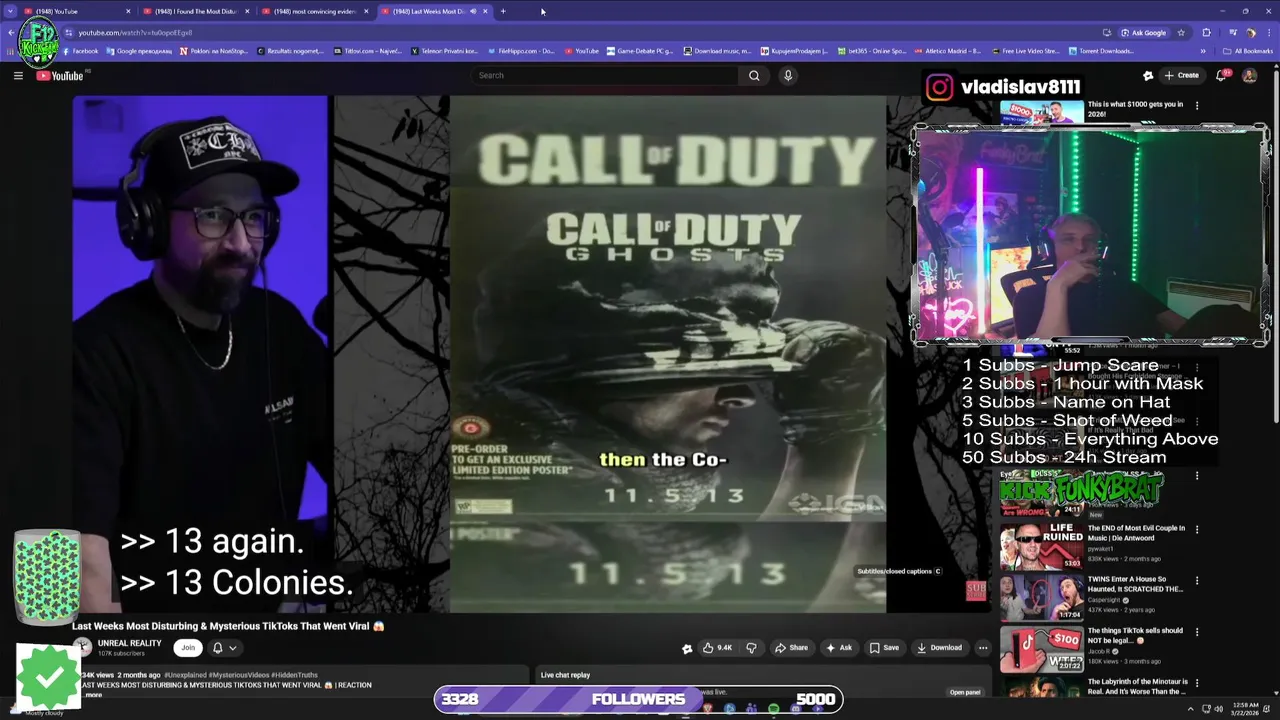Click the Ask Google button in address bar

click(x=1143, y=32)
